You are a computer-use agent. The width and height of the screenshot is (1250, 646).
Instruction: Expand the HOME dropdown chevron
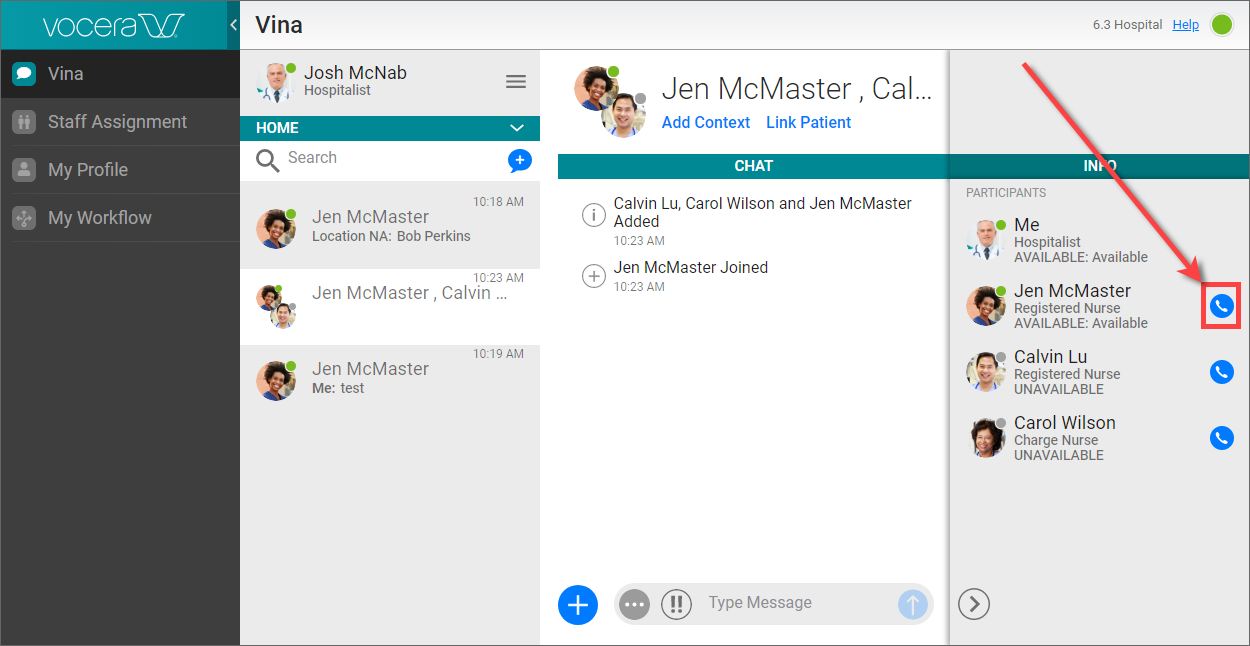point(517,128)
